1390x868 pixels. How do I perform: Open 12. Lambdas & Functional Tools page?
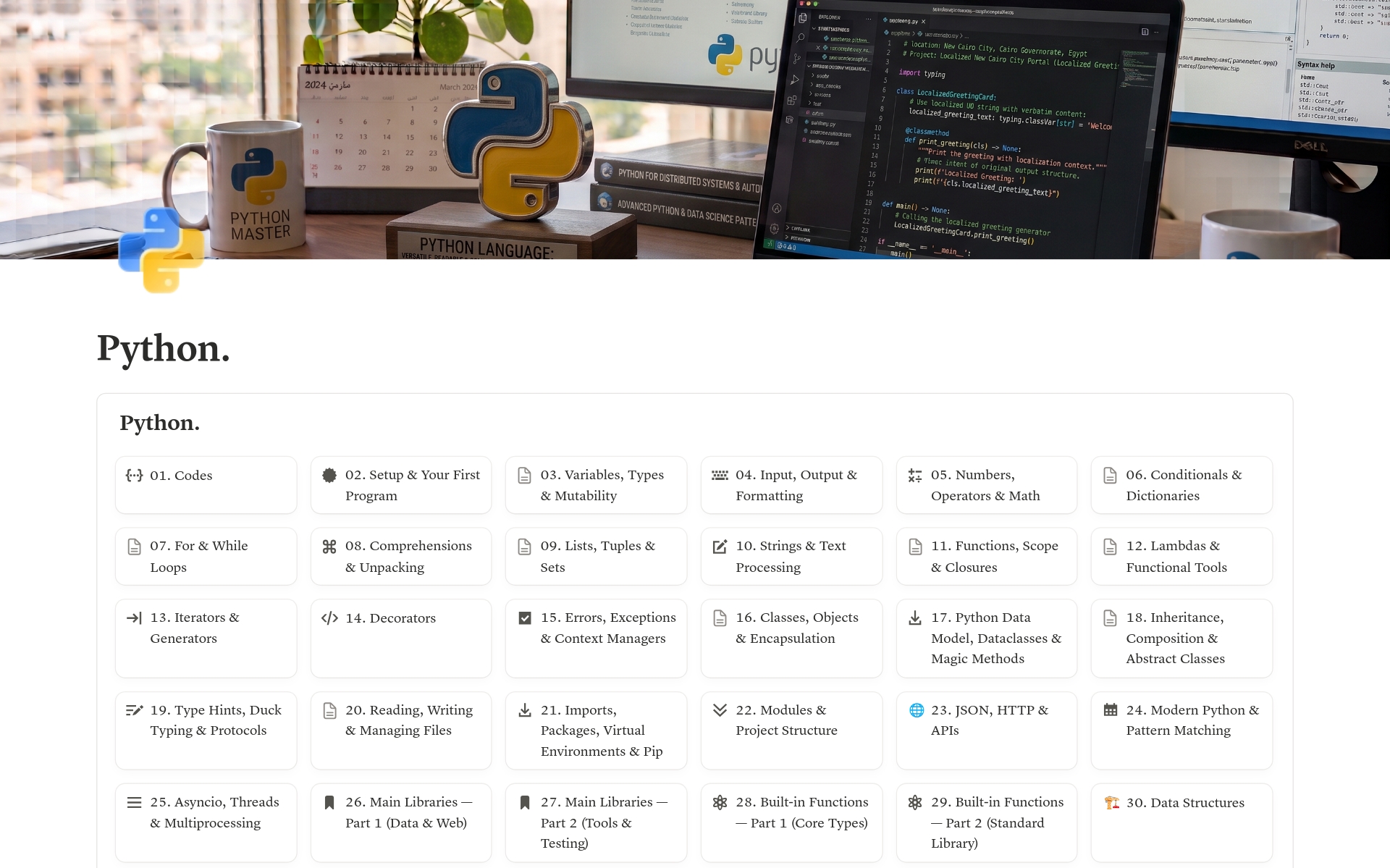tap(1181, 557)
